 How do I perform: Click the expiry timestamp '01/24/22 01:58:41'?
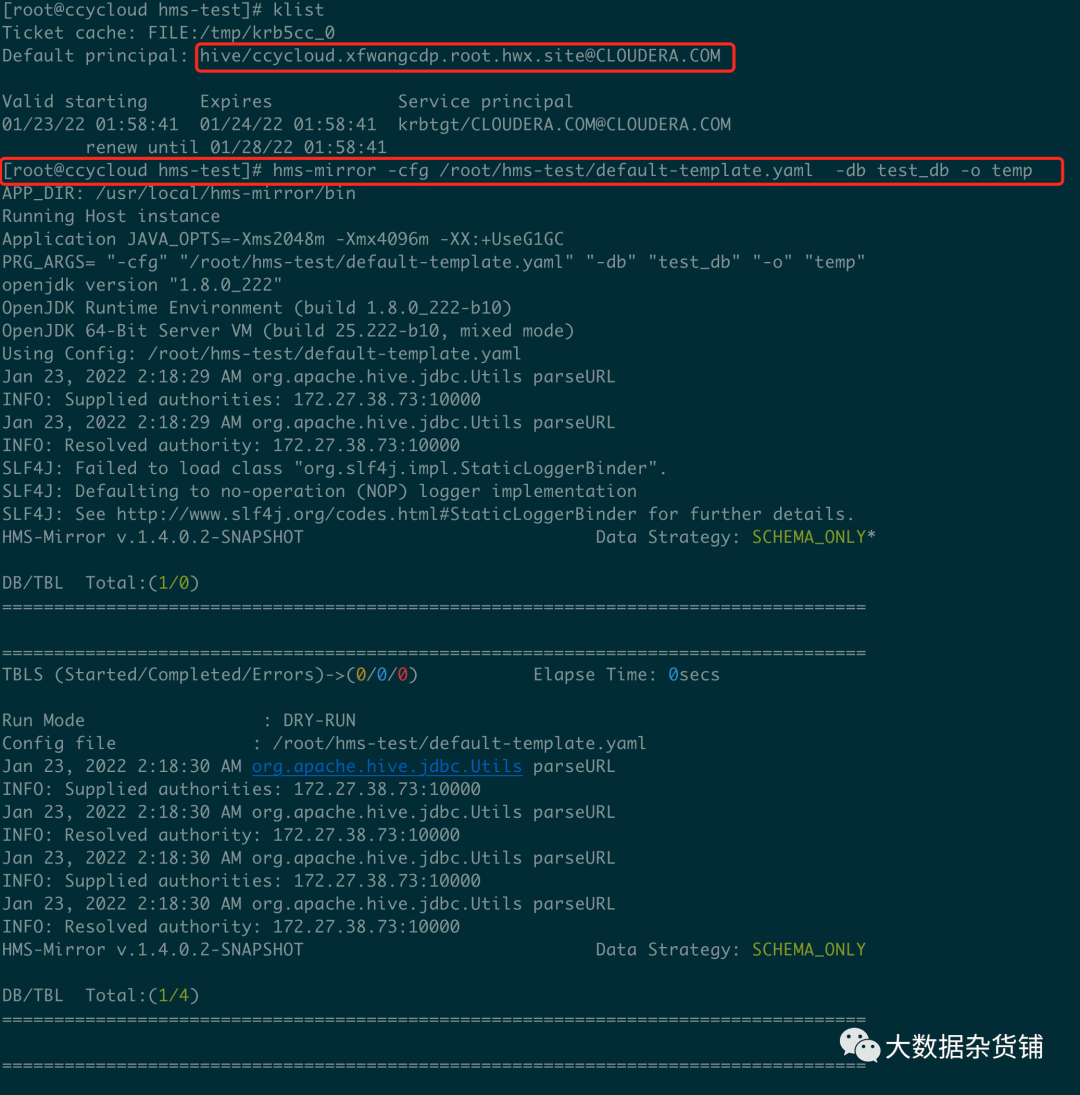pos(288,125)
